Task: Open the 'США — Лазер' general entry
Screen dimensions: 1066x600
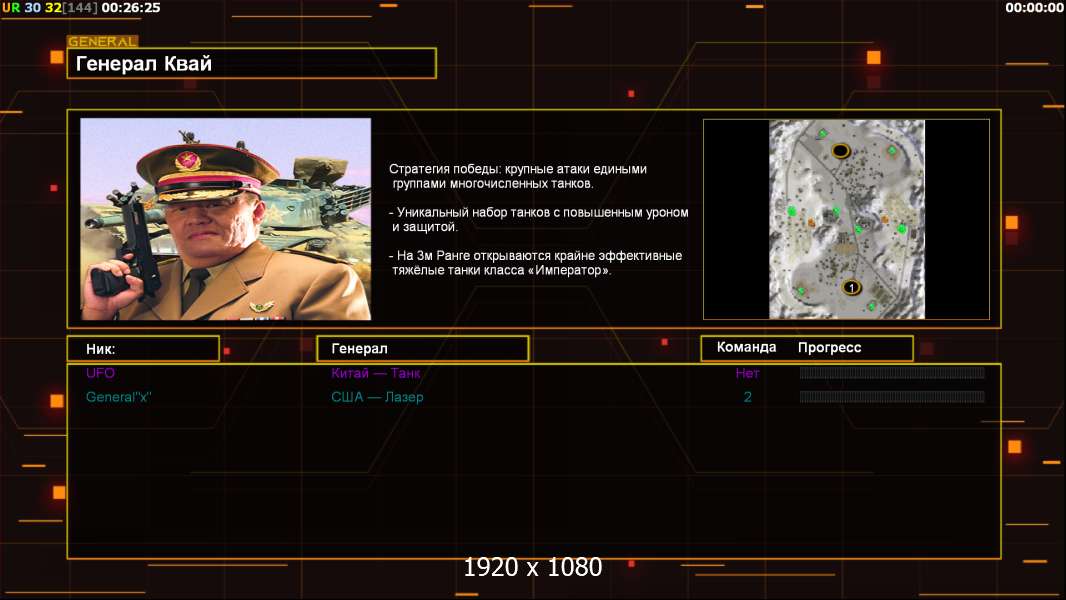Action: pyautogui.click(x=377, y=397)
